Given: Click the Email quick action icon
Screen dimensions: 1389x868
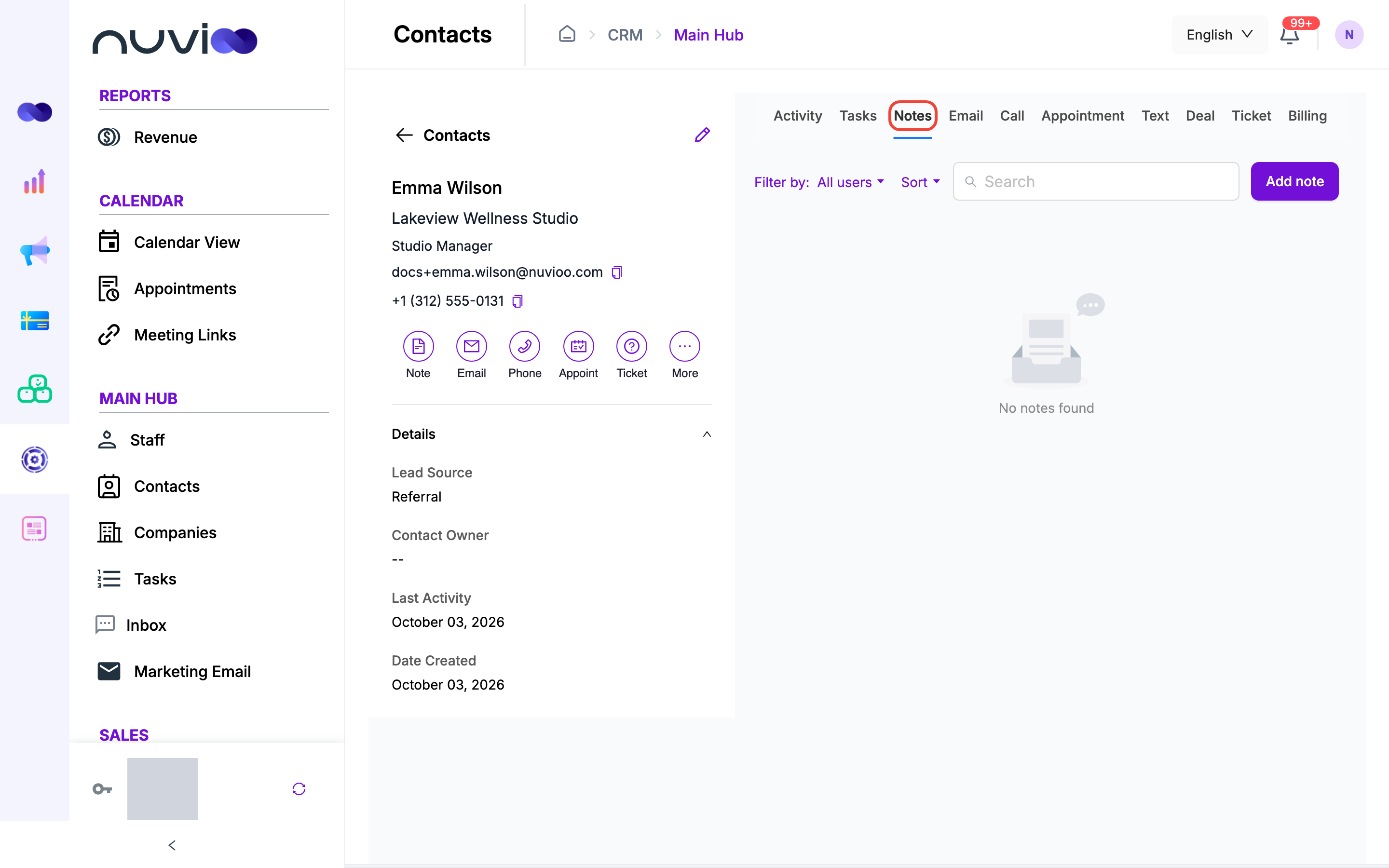Looking at the screenshot, I should pyautogui.click(x=471, y=346).
